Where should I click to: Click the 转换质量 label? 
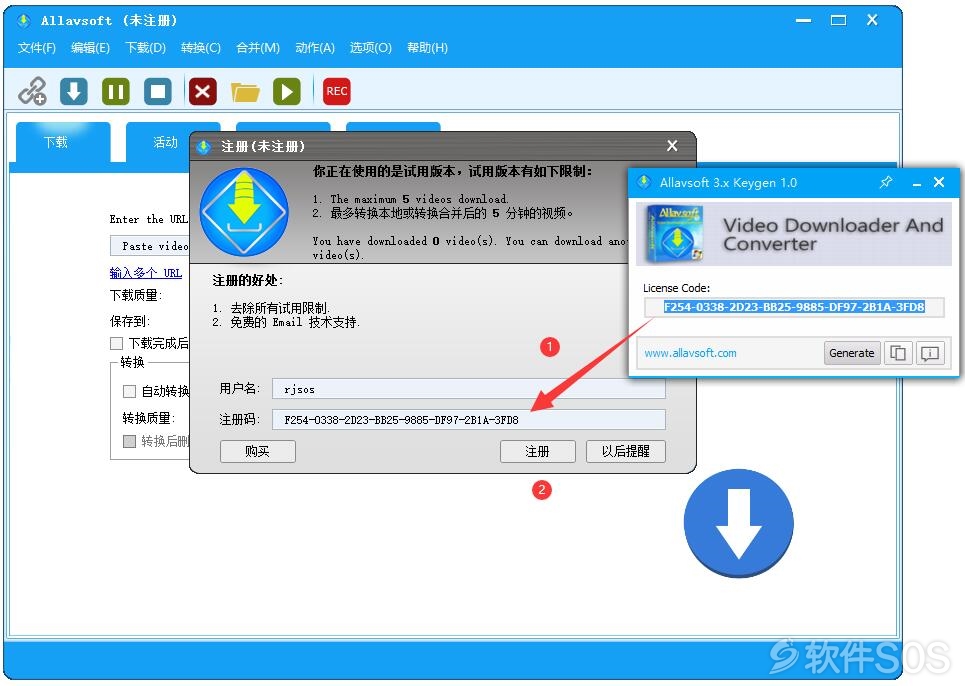tap(149, 418)
